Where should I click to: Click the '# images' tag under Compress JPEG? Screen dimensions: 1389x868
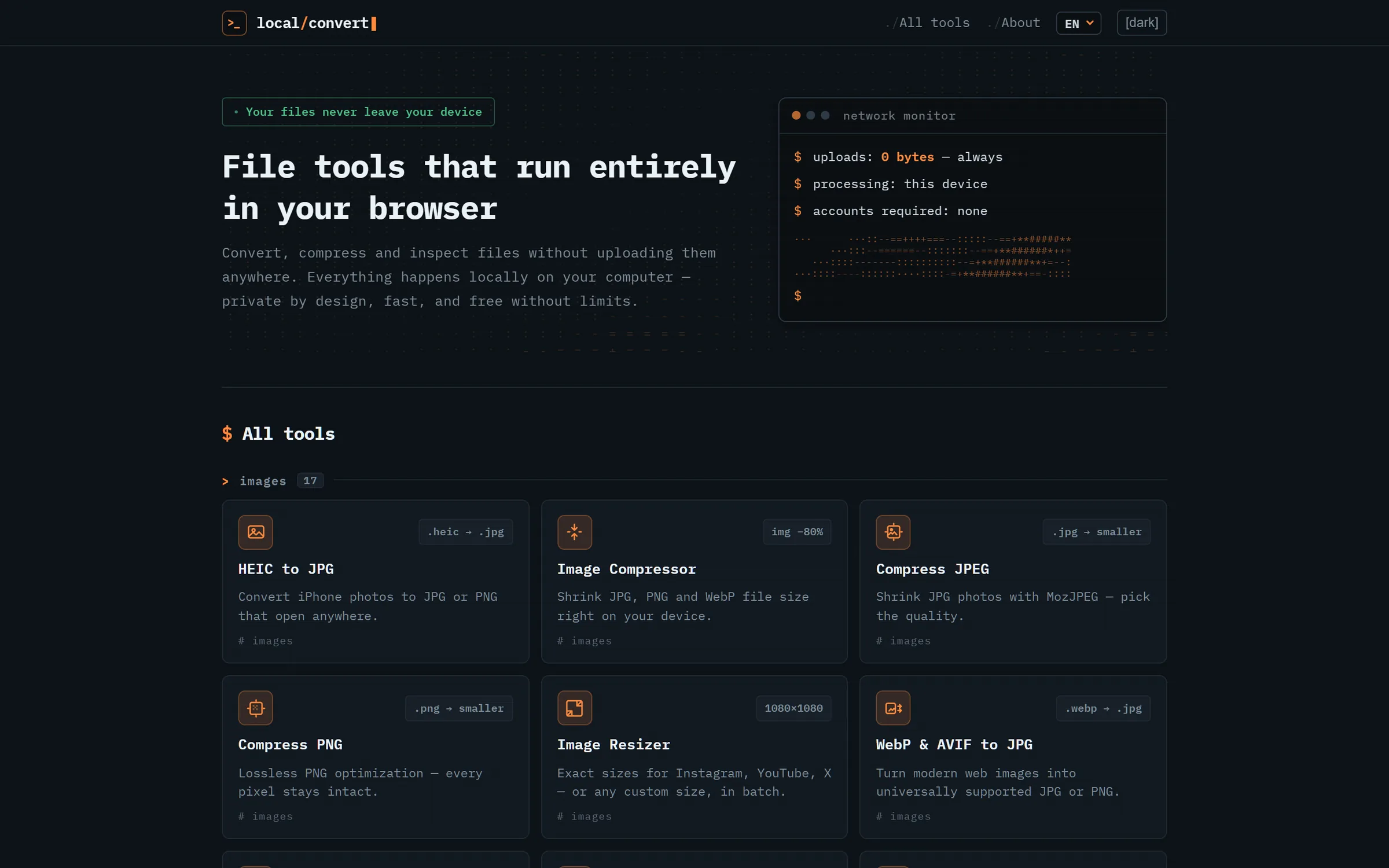pos(903,641)
